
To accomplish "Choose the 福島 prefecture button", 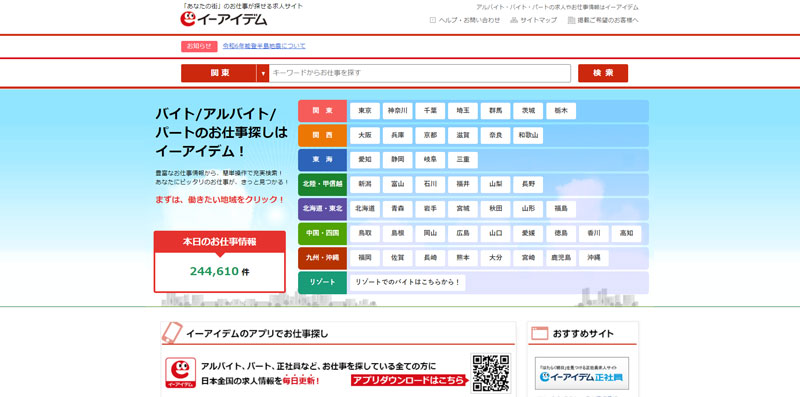I will [561, 209].
